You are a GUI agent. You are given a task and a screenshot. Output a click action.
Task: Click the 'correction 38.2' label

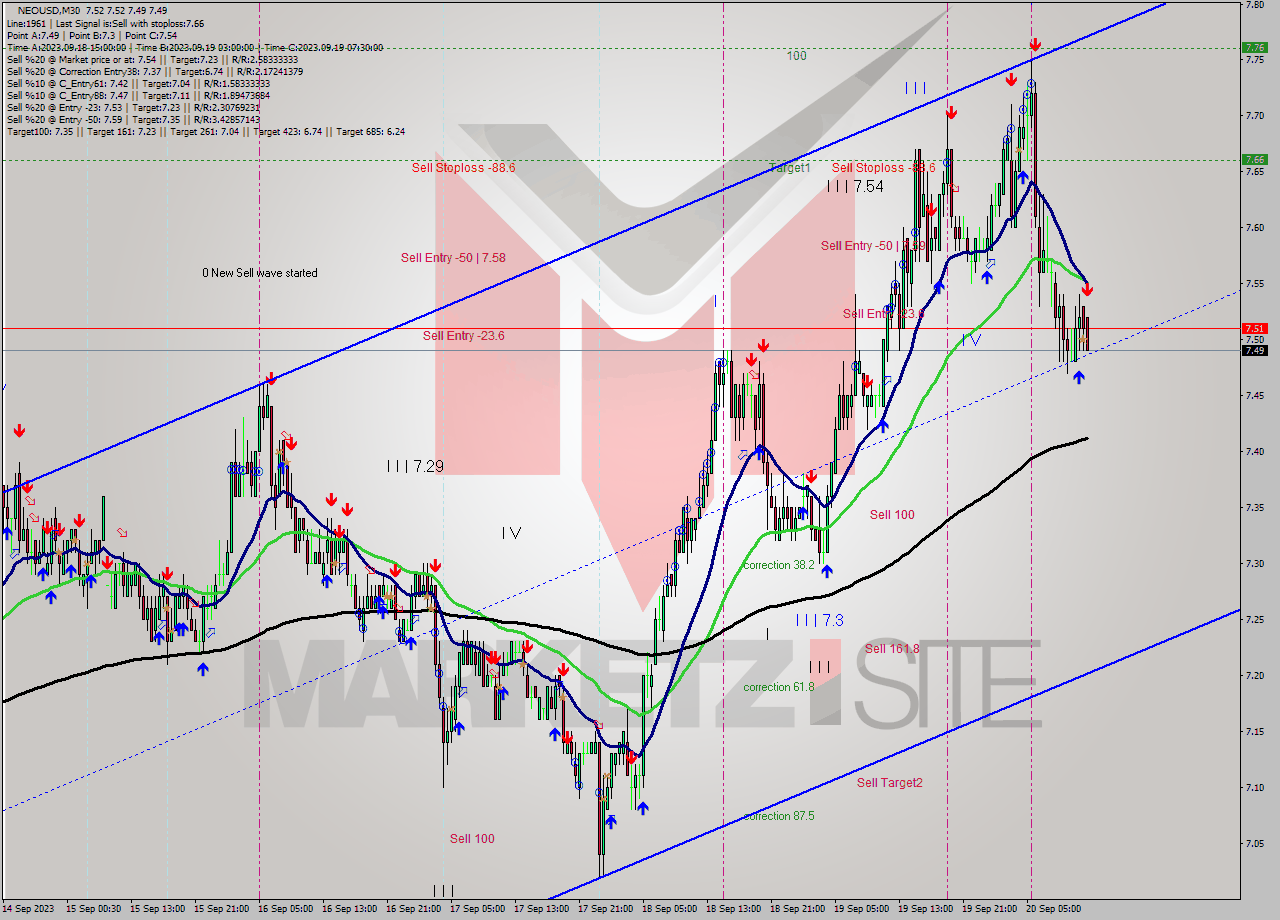(779, 565)
